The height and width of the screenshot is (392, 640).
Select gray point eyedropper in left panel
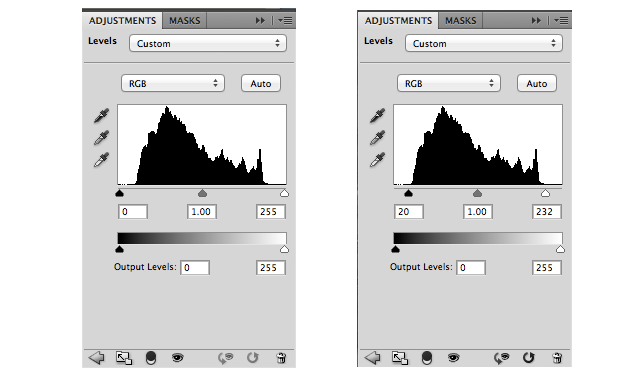coord(101,138)
